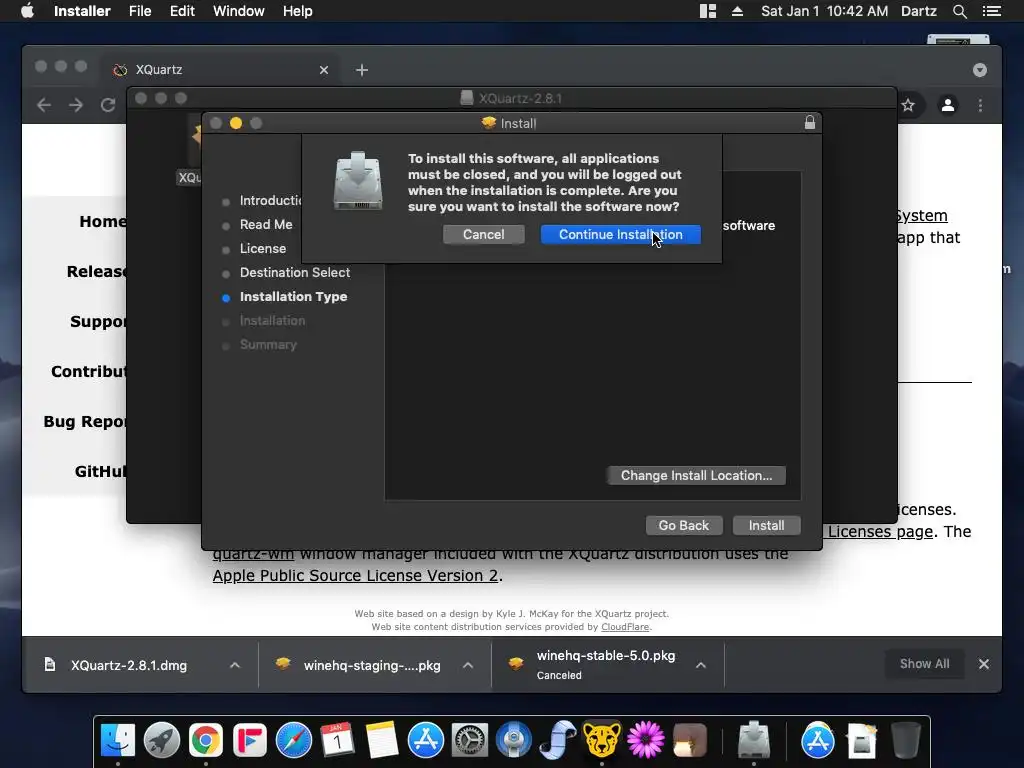Viewport: 1024px width, 768px height.
Task: Reload the browser page
Action: [x=108, y=105]
